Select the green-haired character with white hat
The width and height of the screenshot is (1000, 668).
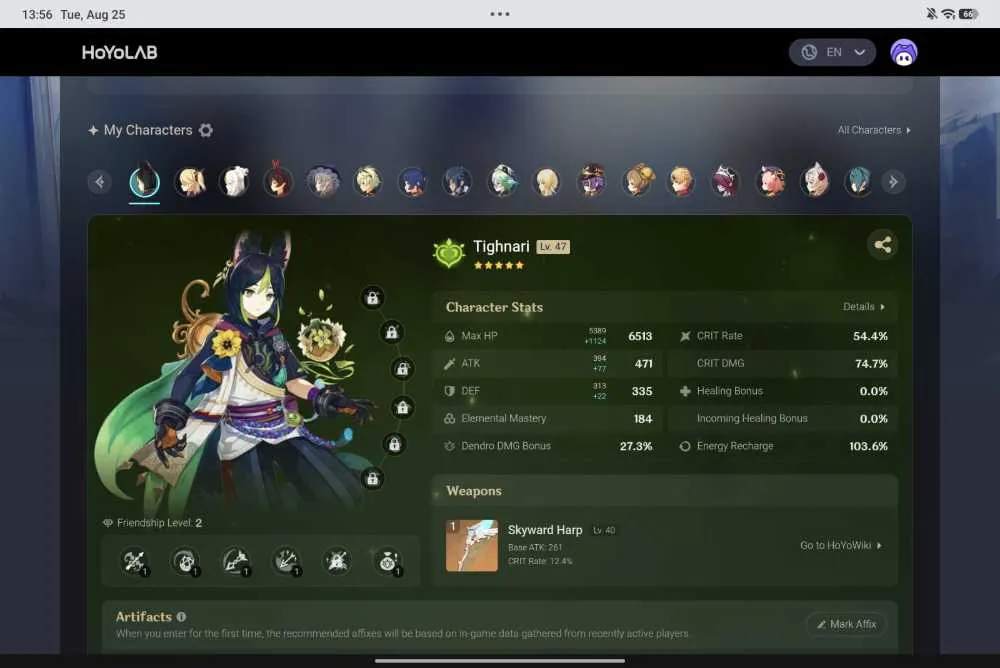tap(503, 181)
